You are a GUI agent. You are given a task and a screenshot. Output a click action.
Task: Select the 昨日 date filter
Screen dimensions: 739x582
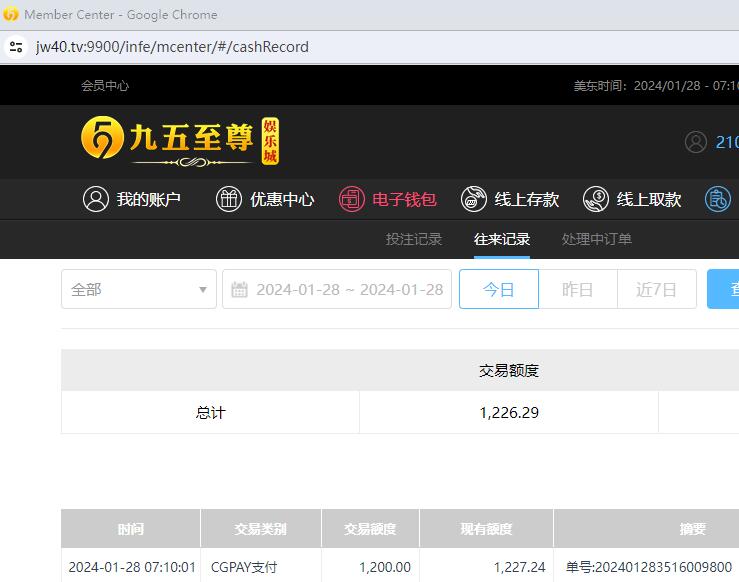[578, 289]
